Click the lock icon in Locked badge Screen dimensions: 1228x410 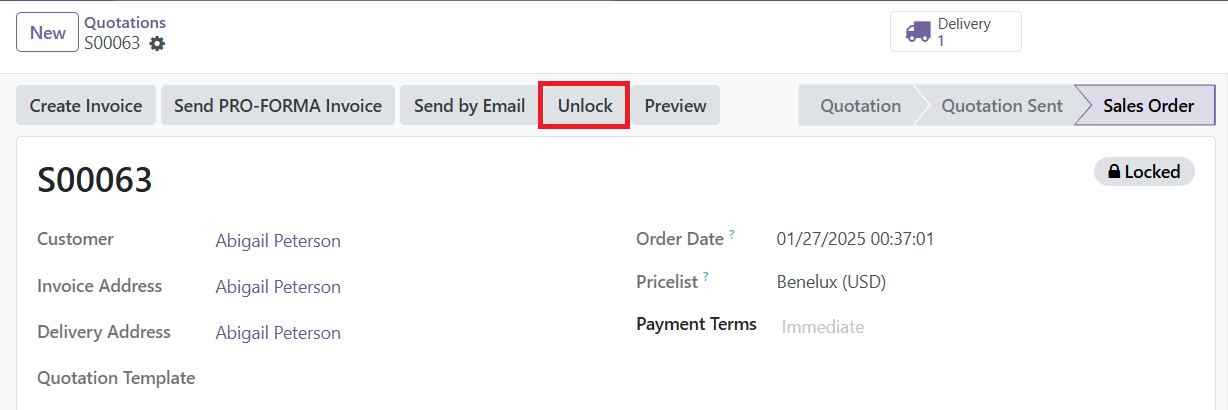click(1113, 172)
